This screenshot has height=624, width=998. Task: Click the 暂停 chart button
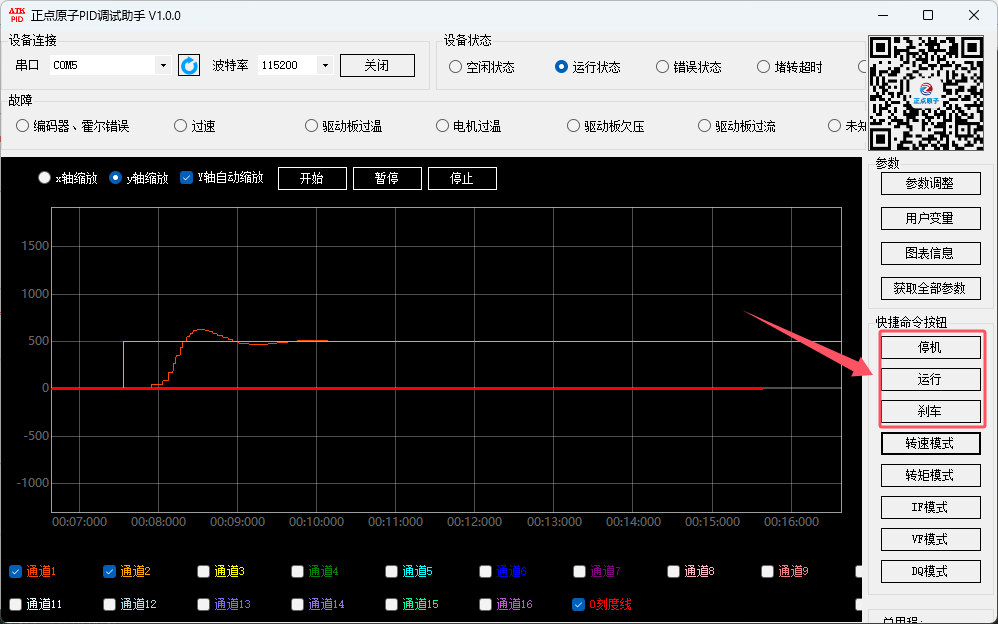(x=388, y=178)
